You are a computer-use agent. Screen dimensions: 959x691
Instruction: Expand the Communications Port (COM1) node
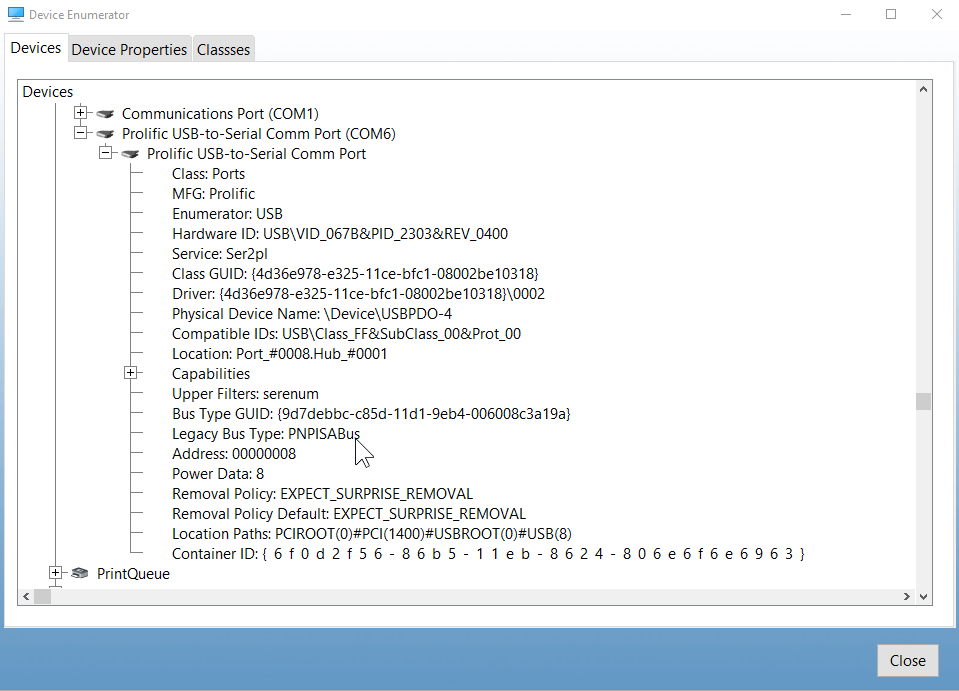pyautogui.click(x=82, y=113)
